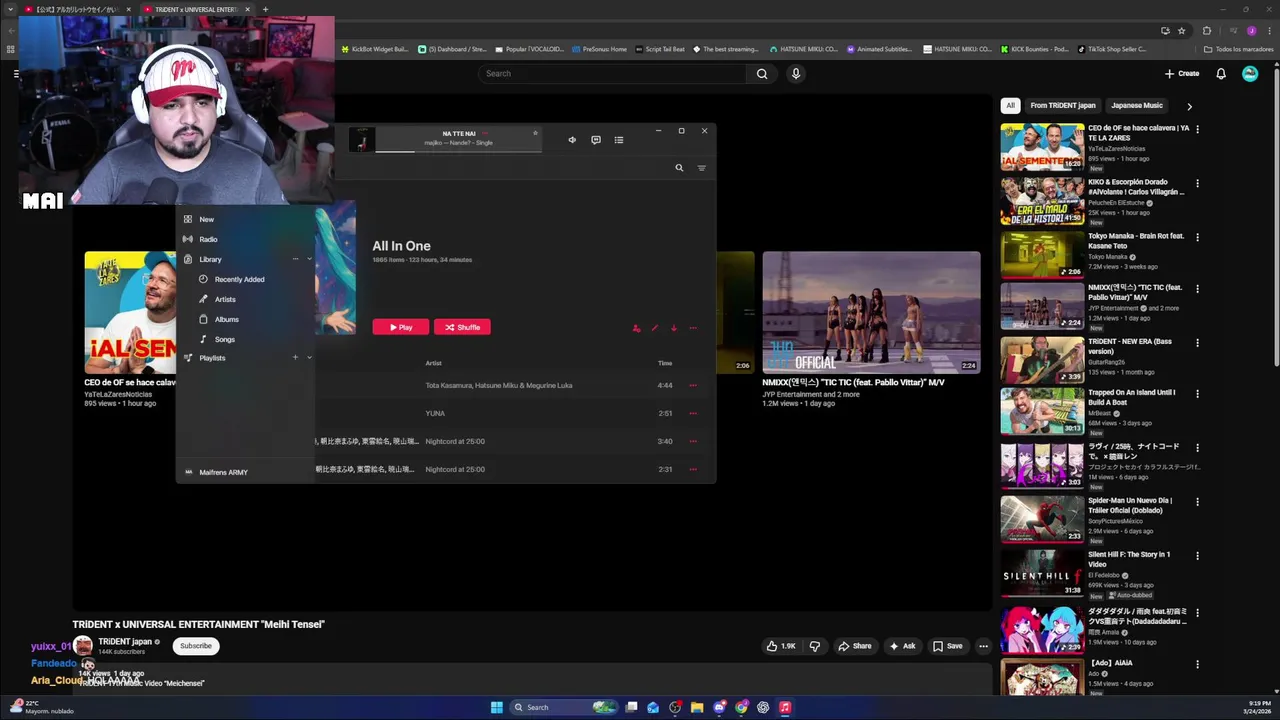This screenshot has height=720, width=1280.
Task: Open options for Tokyo Manaka Brain Rot video
Action: [1197, 238]
